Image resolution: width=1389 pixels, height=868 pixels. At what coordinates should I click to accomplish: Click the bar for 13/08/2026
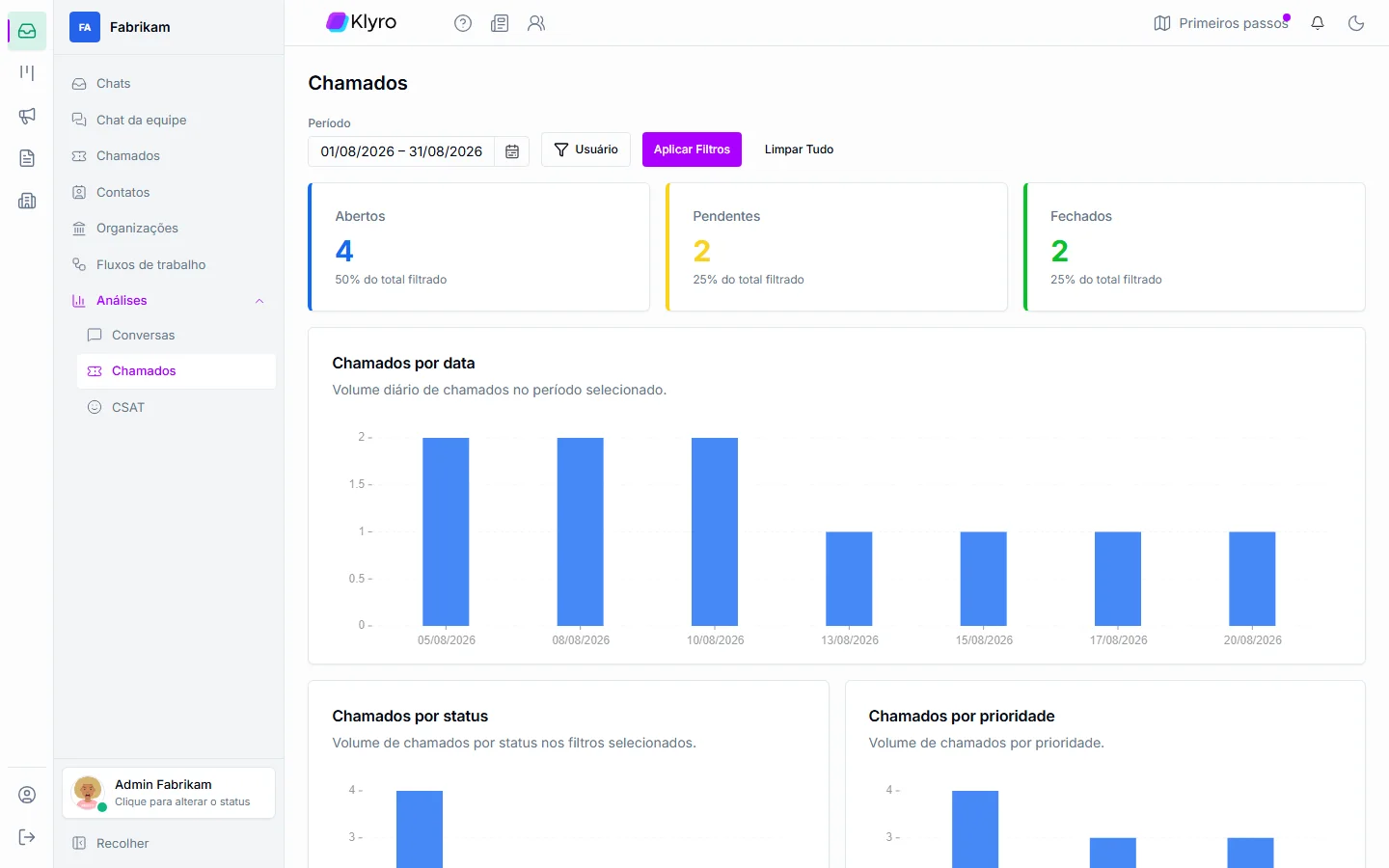[849, 579]
